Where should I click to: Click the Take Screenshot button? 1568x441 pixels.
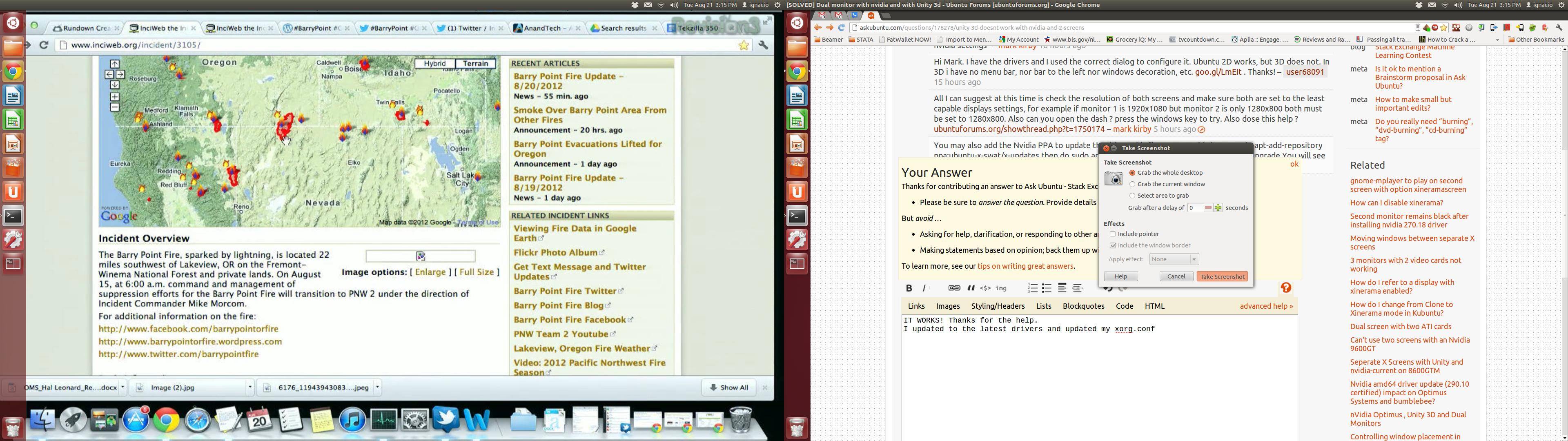(1222, 276)
